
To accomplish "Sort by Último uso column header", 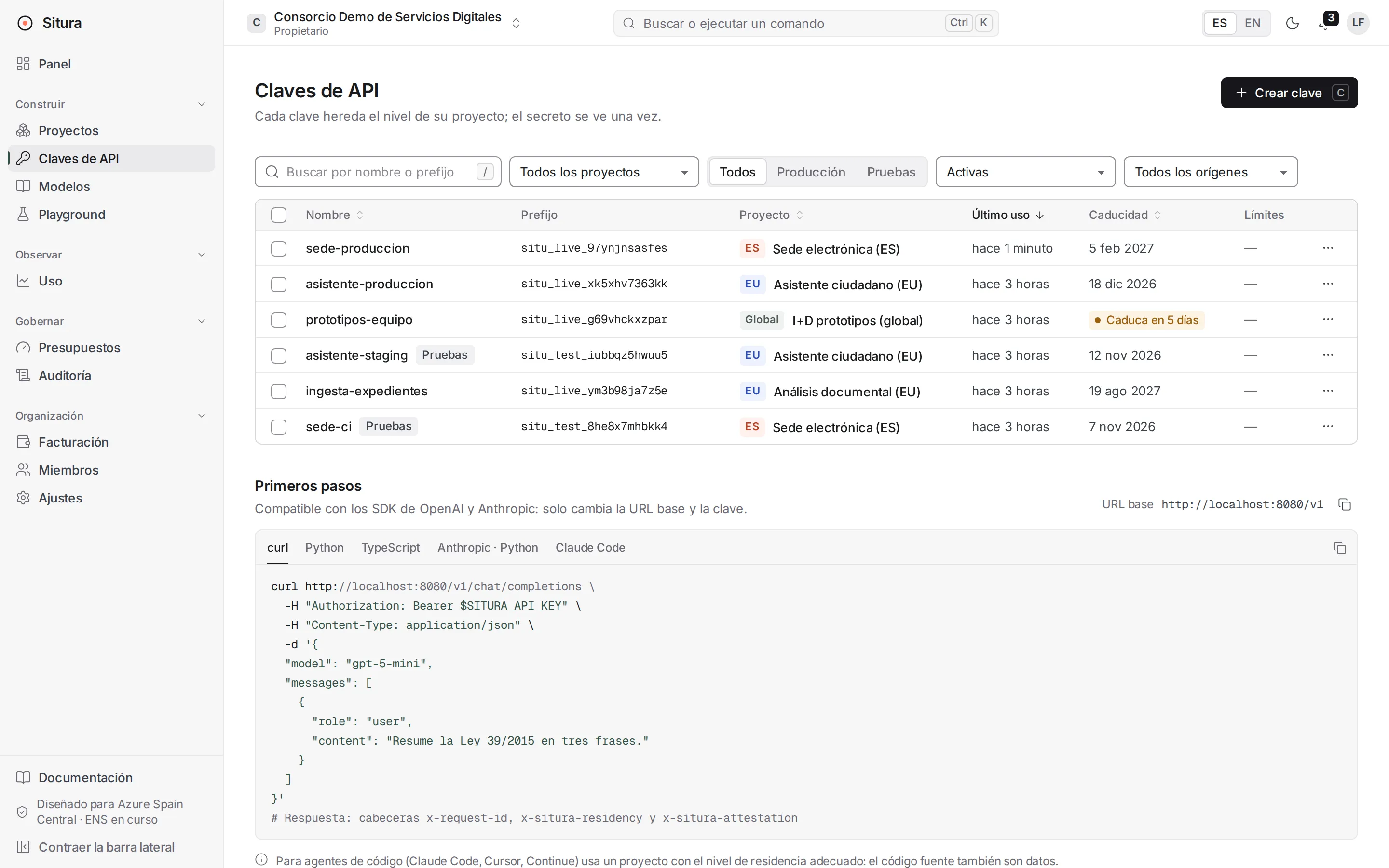I will 1008,215.
